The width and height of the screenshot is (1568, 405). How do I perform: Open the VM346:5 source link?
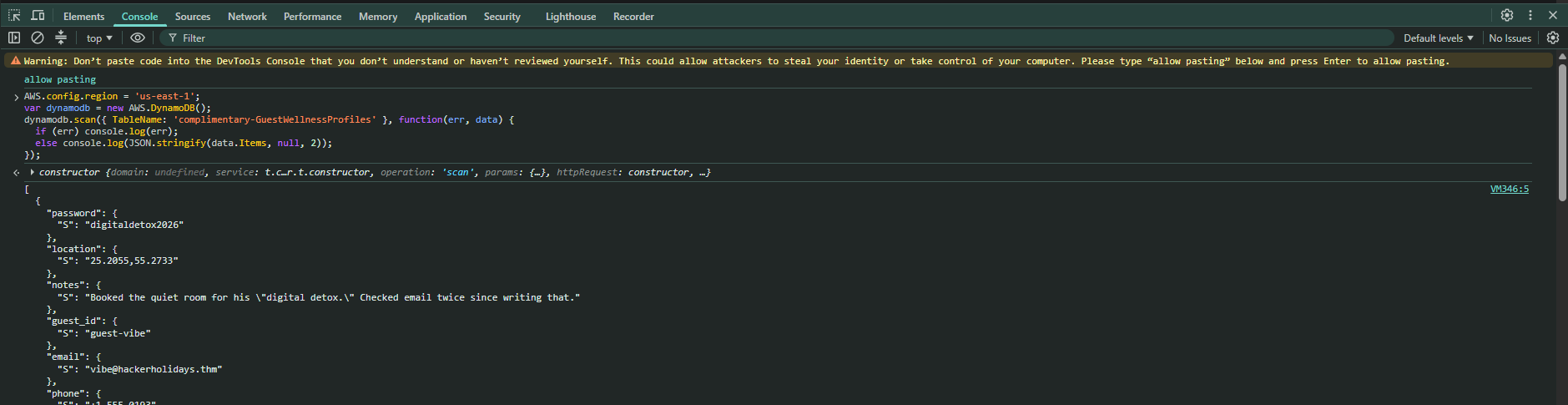[1510, 190]
